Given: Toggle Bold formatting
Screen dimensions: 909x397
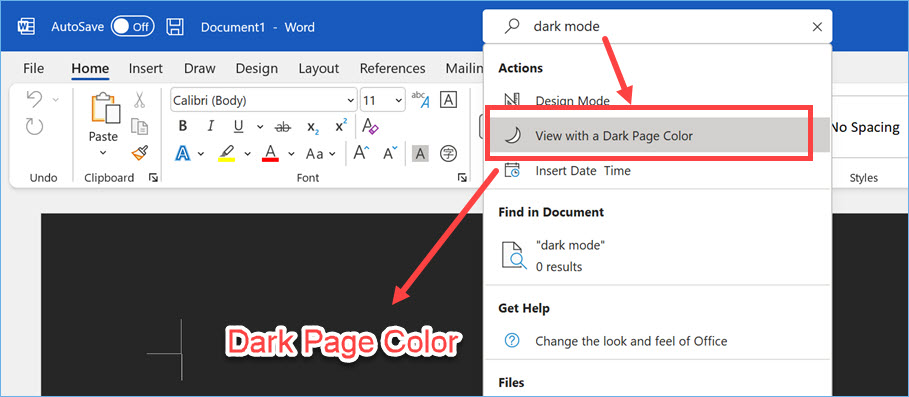Looking at the screenshot, I should (x=183, y=126).
